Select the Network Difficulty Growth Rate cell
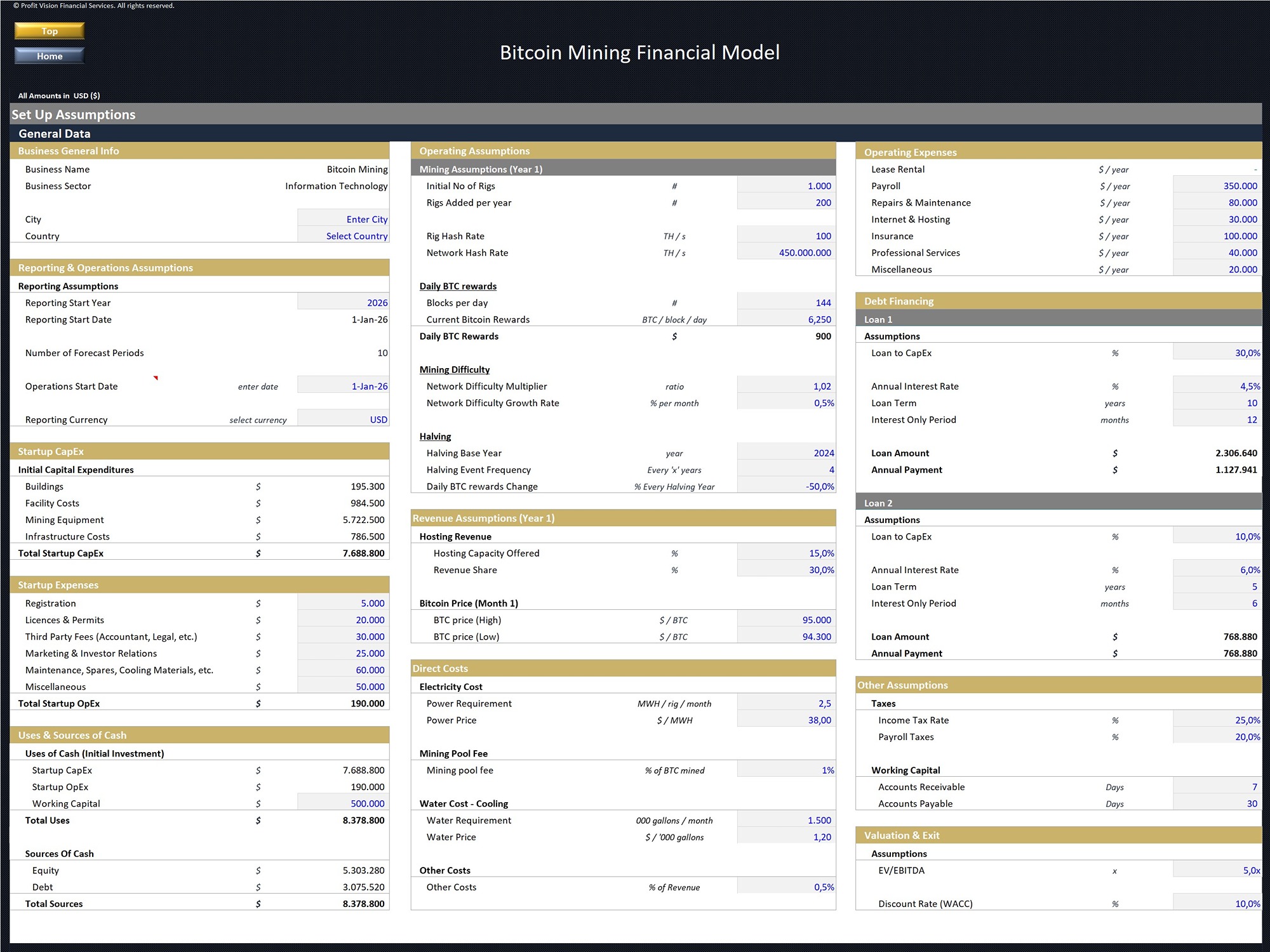The image size is (1270, 952). (786, 402)
